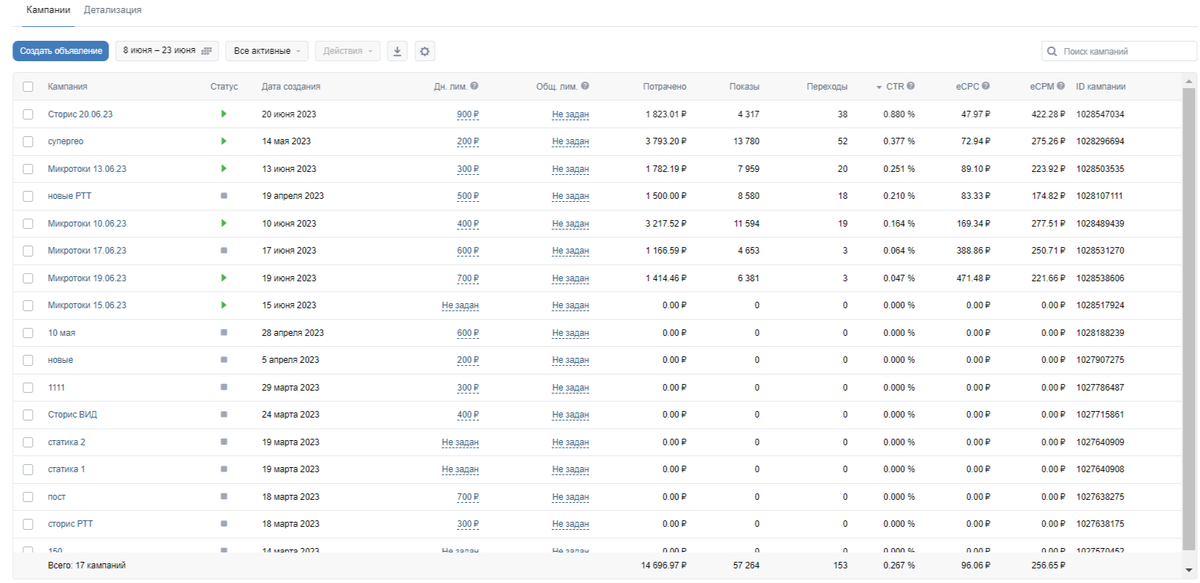Click help icon next to CTR header
Image resolution: width=1200 pixels, height=583 pixels.
point(911,87)
